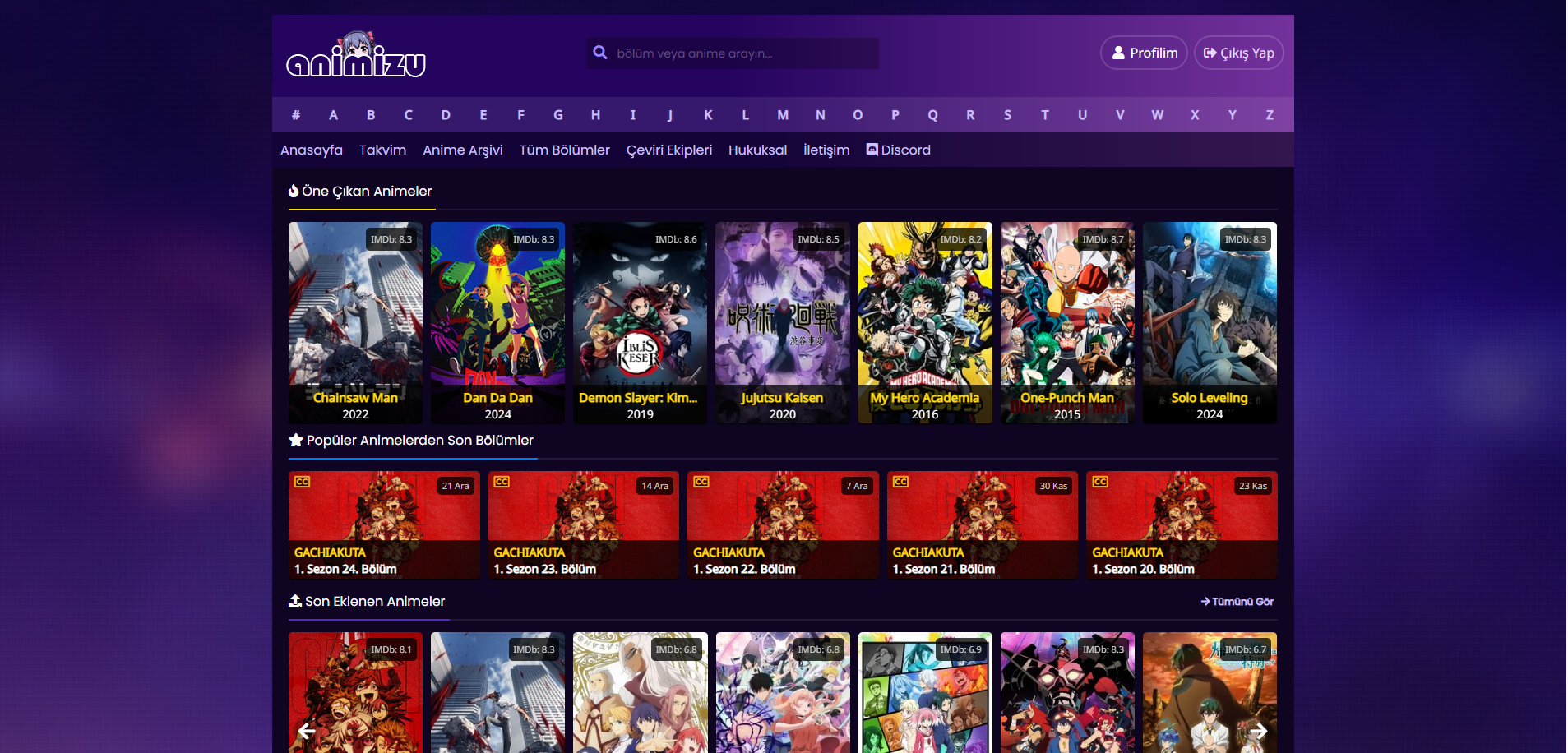Open the Anime Arşivi menu item
The height and width of the screenshot is (753, 1568).
pyautogui.click(x=462, y=150)
